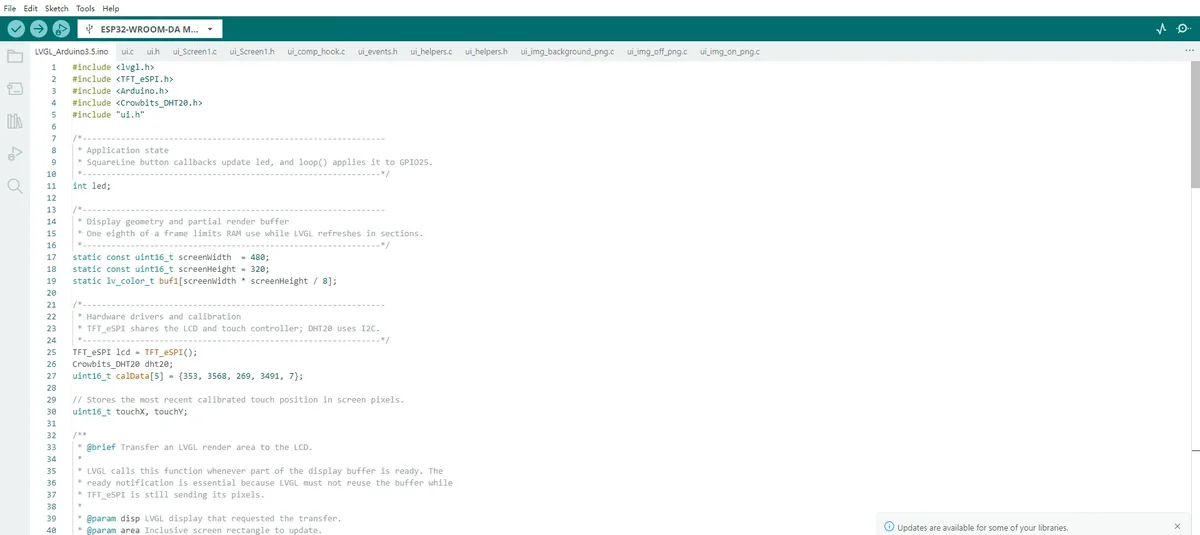The width and height of the screenshot is (1200, 535).
Task: Click the 'TFT_eSPI lcd = TFT_eSPI();' line
Action: [x=135, y=352]
